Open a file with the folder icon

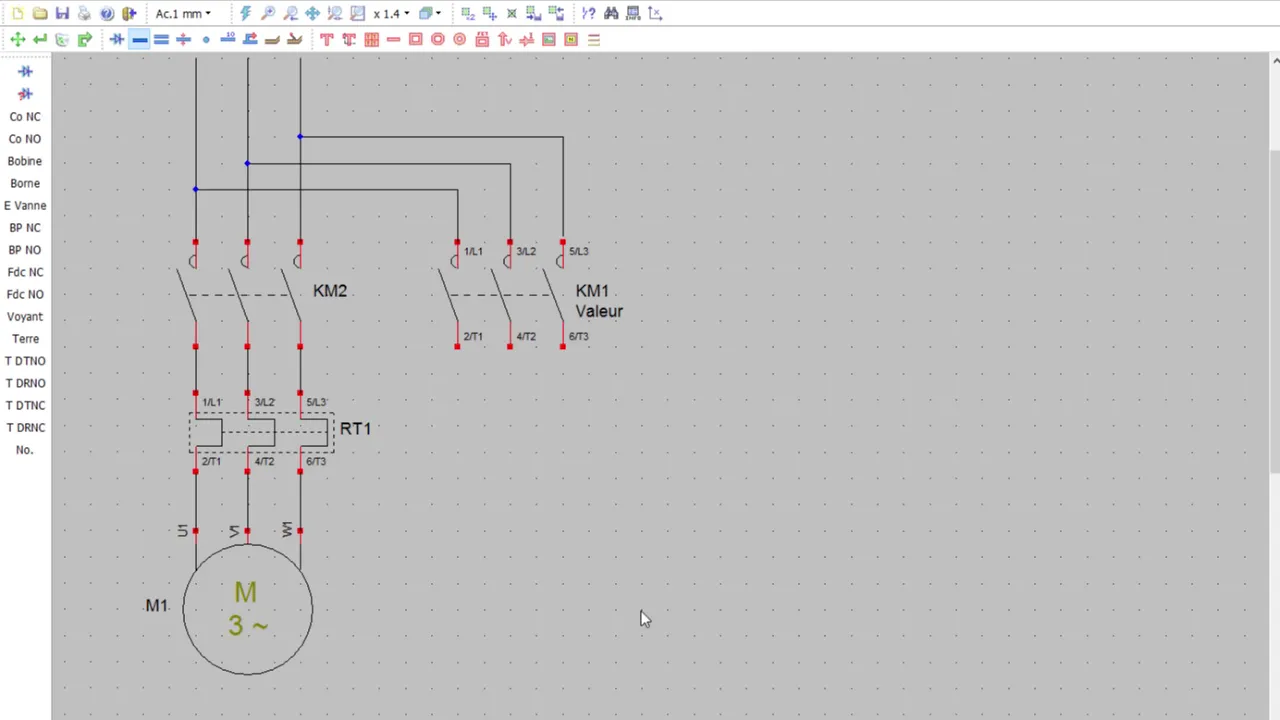40,13
